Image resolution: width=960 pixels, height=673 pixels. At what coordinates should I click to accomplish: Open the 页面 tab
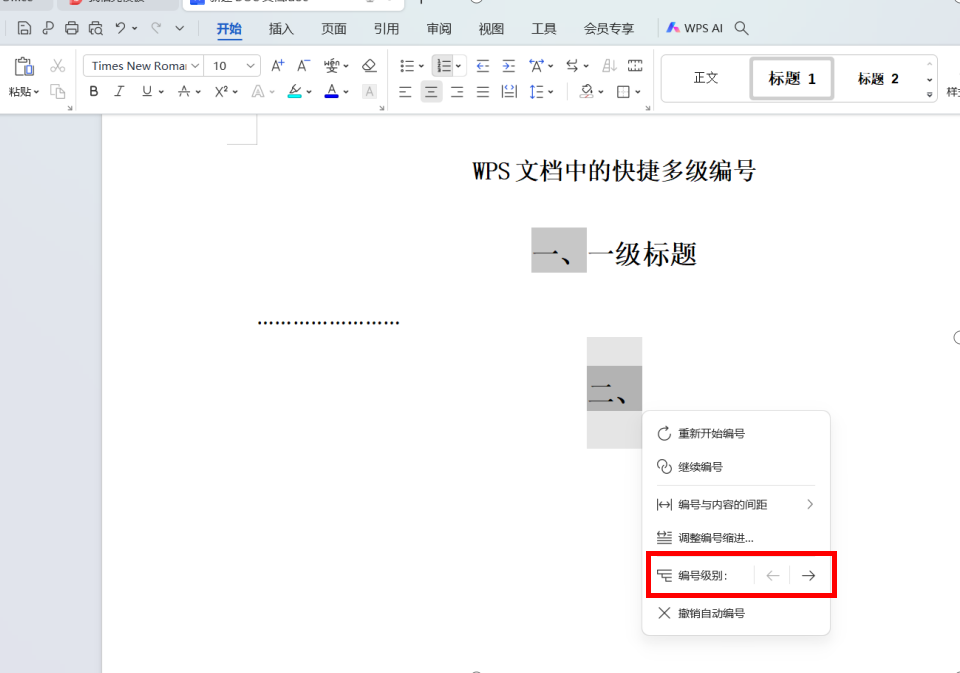(334, 29)
